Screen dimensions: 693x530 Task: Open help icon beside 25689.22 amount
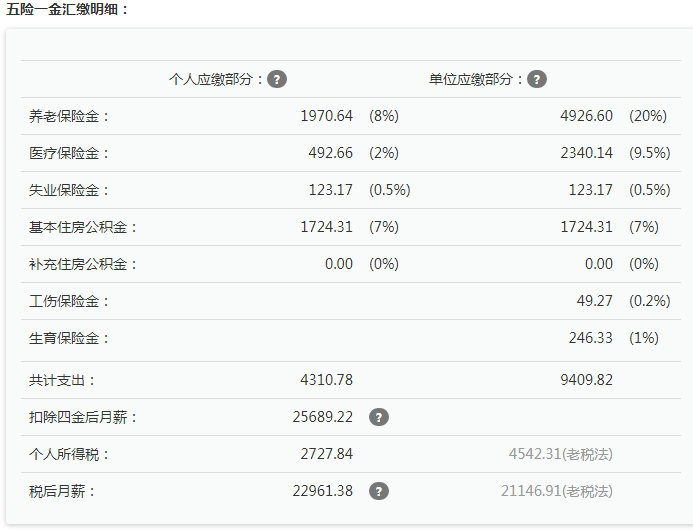pyautogui.click(x=378, y=417)
